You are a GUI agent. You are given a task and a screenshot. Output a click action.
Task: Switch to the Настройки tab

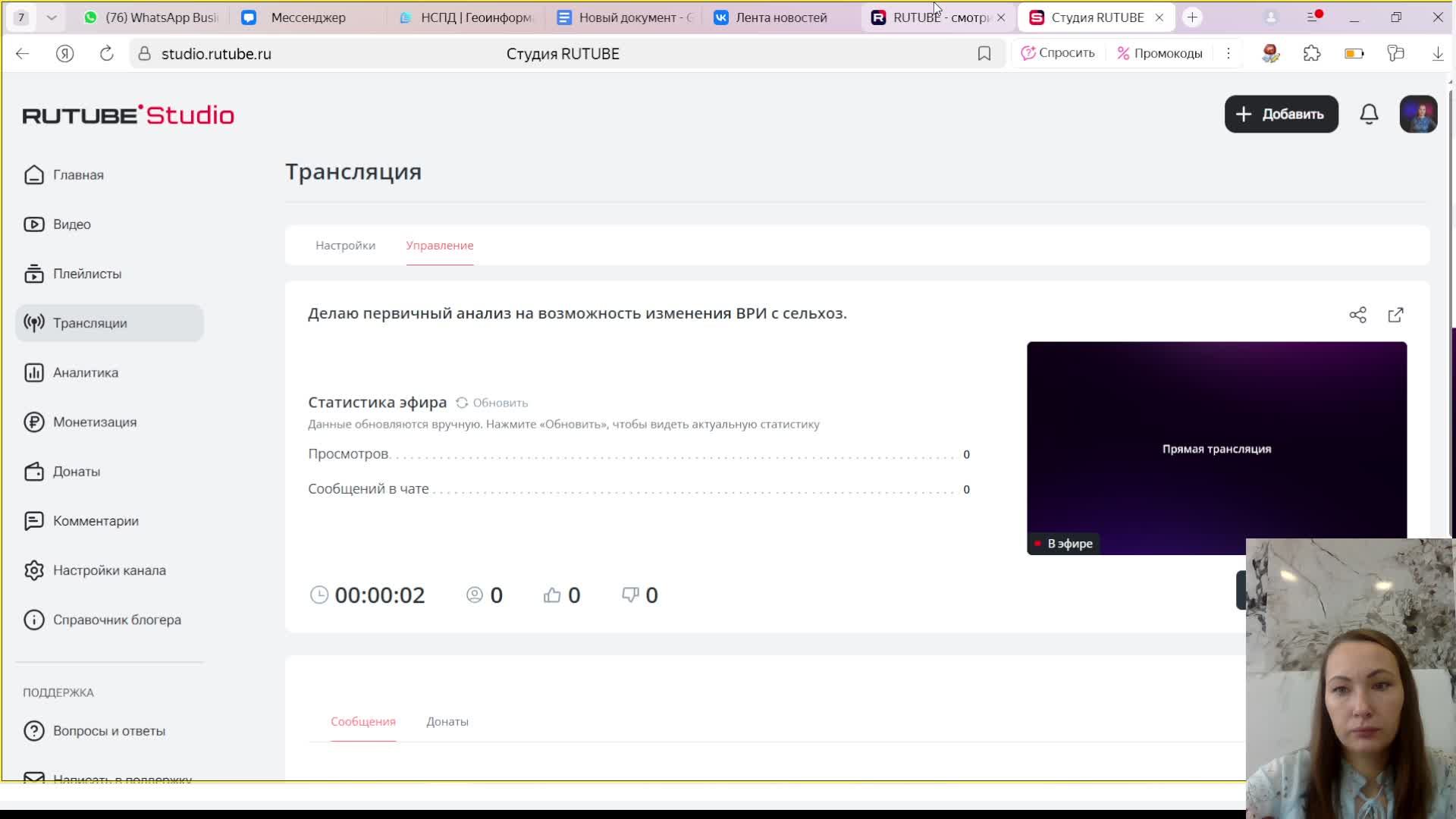click(x=345, y=246)
